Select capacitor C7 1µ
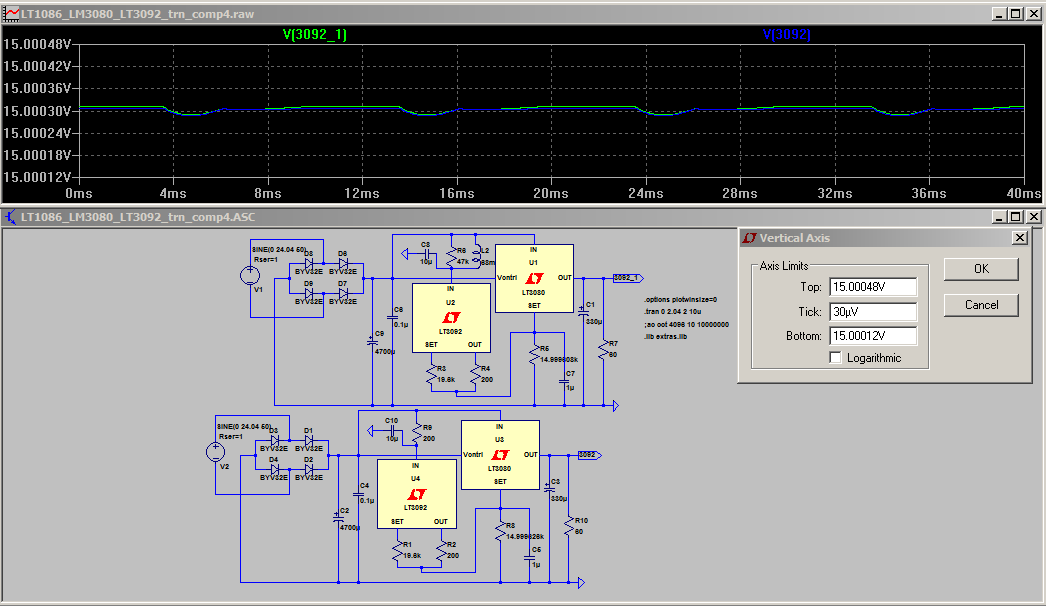The width and height of the screenshot is (1046, 606). [564, 382]
